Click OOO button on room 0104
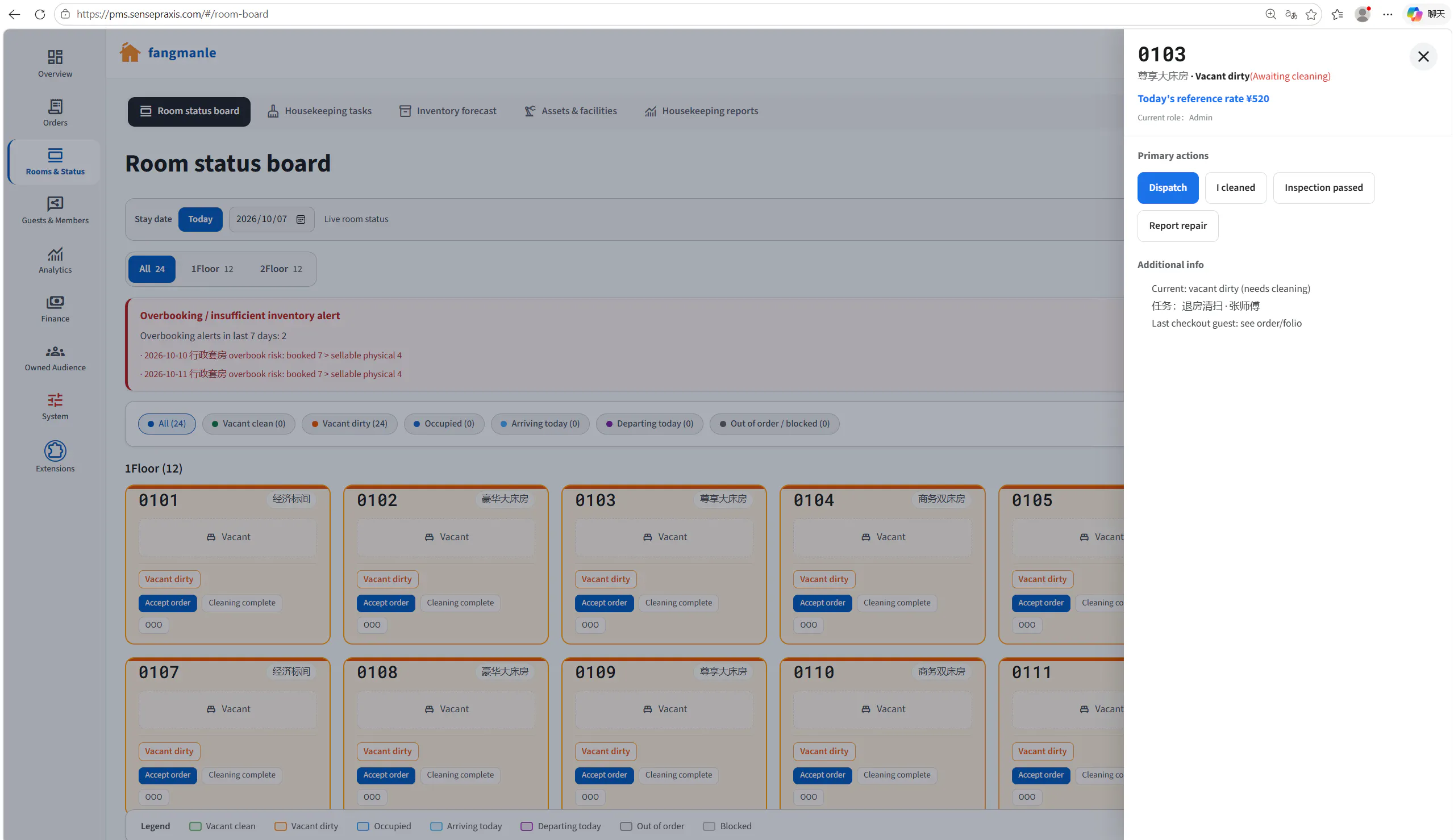 808,625
